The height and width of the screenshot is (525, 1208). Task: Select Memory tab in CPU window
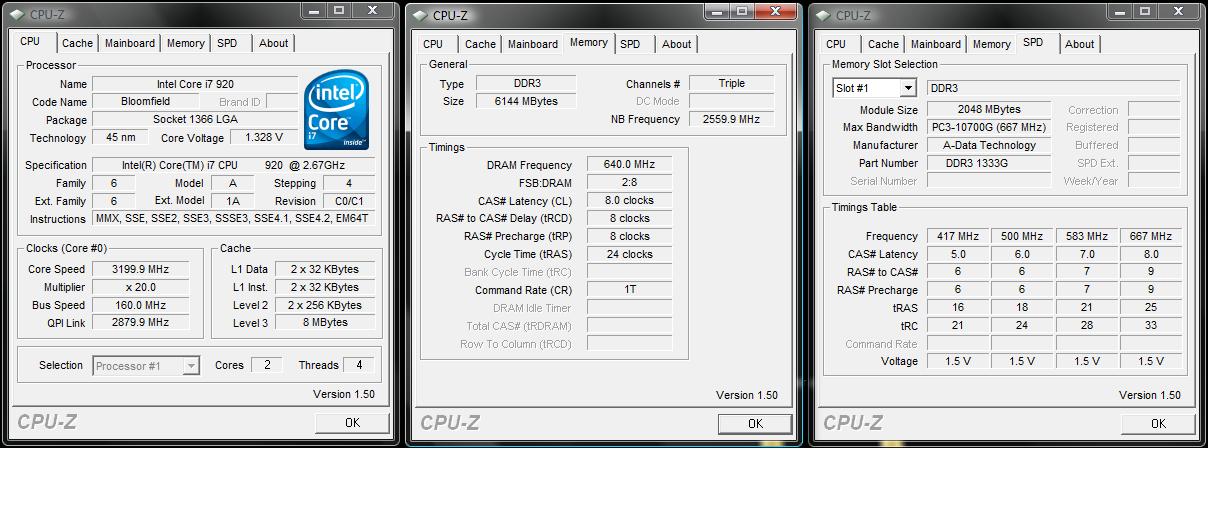pyautogui.click(x=186, y=43)
